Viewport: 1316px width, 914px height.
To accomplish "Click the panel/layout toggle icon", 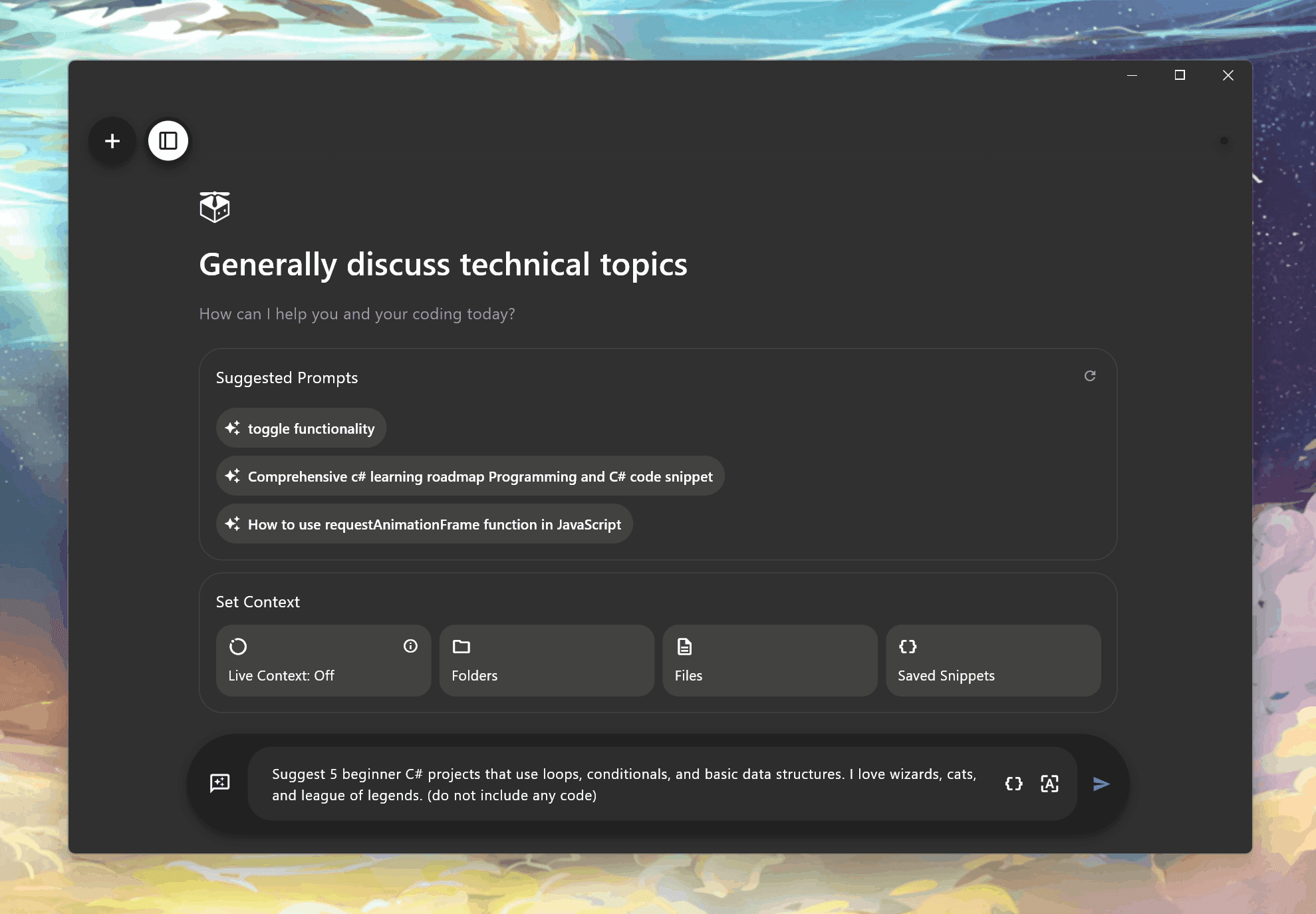I will tap(168, 140).
